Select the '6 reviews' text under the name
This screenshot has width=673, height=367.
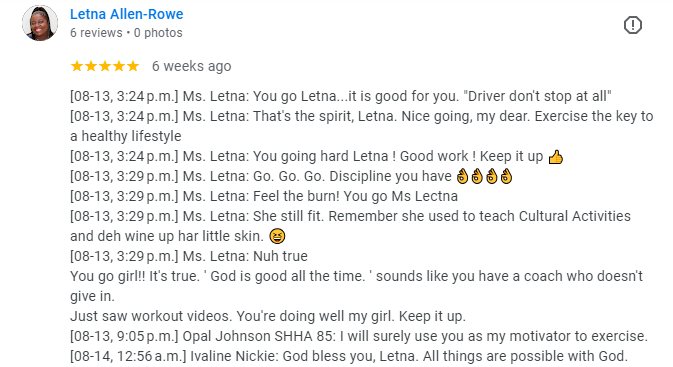(96, 33)
